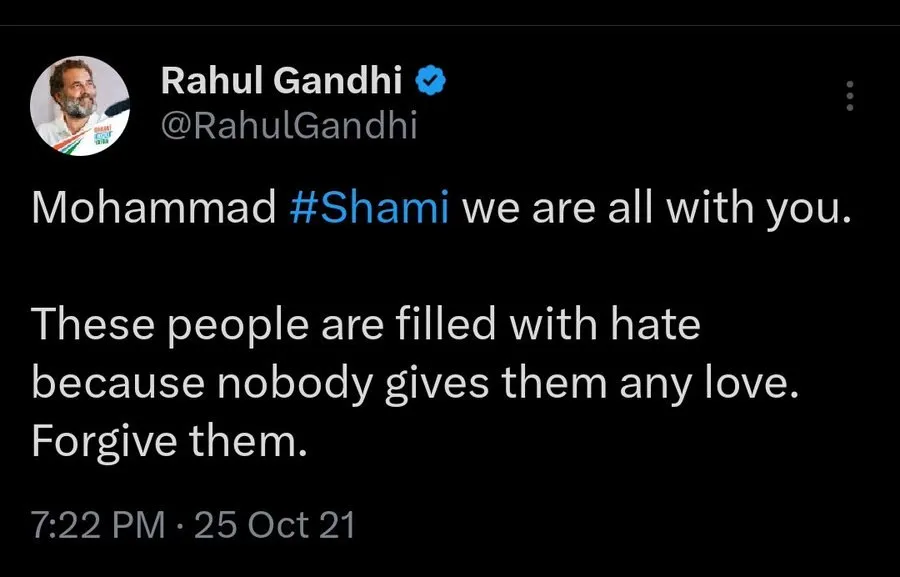Open Rahul Gandhi's profile picture
The width and height of the screenshot is (900, 577).
tap(80, 106)
